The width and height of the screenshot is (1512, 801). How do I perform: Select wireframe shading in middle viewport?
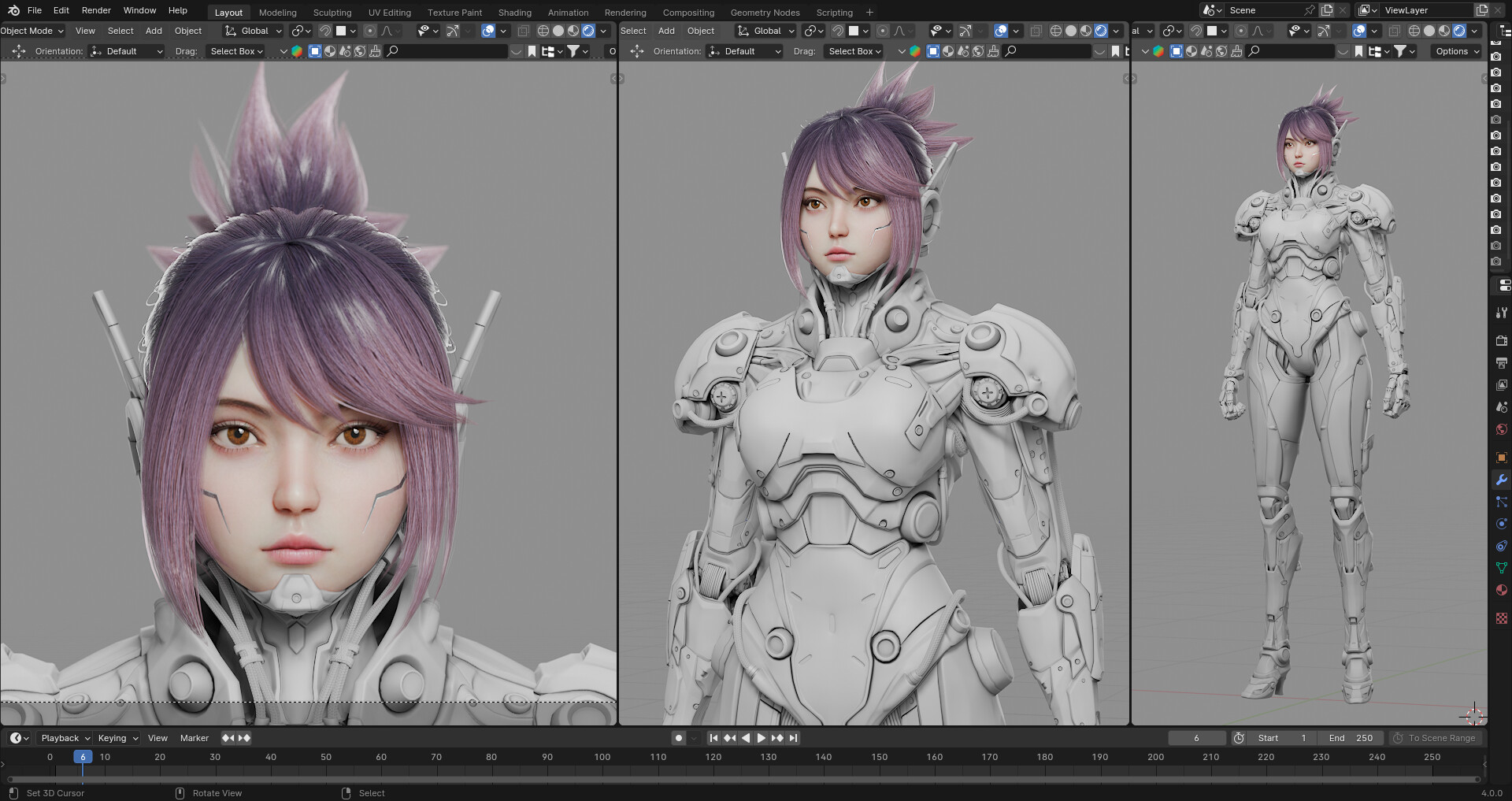[1056, 31]
